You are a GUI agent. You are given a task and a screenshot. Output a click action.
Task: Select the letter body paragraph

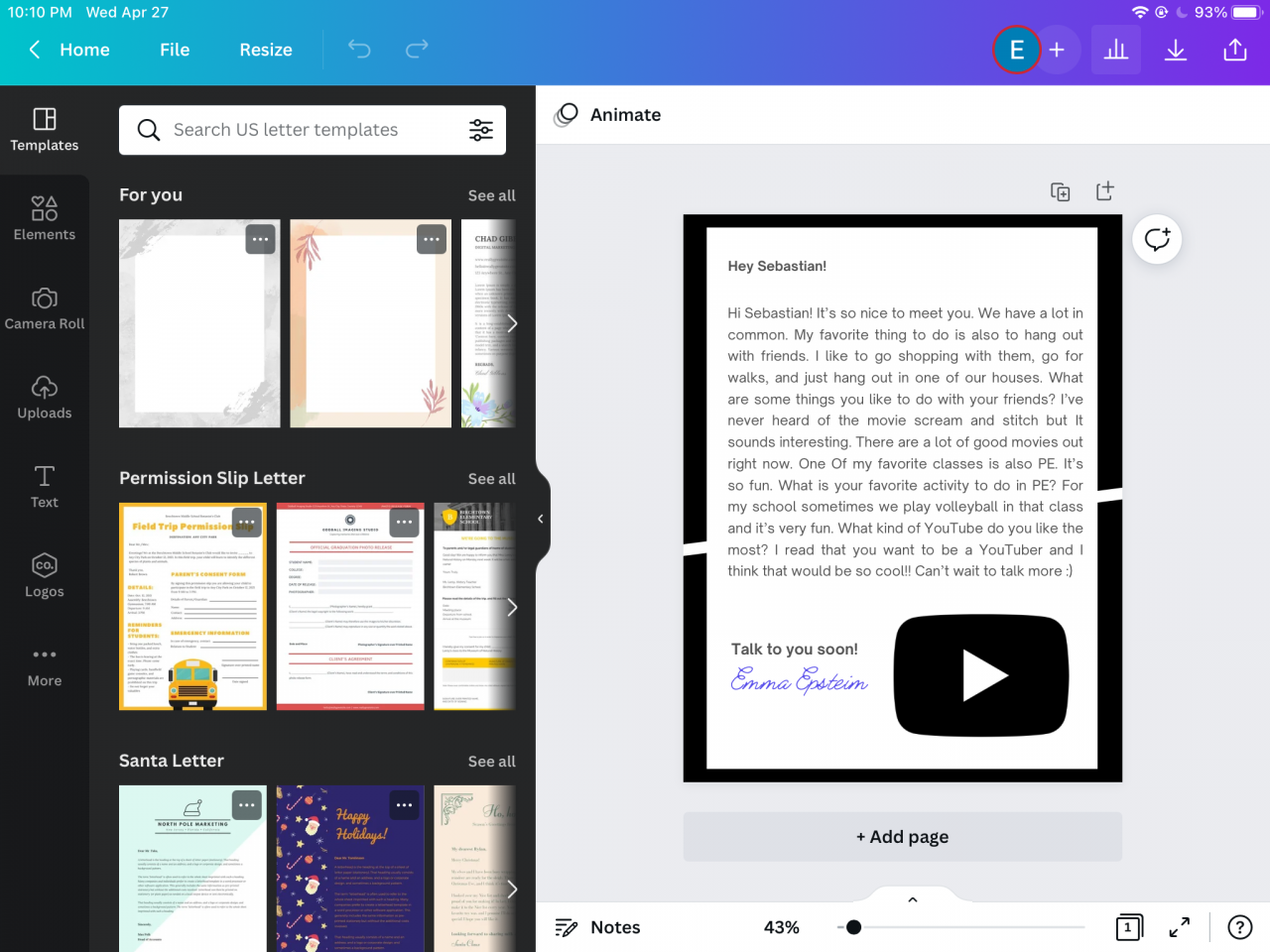tap(906, 442)
